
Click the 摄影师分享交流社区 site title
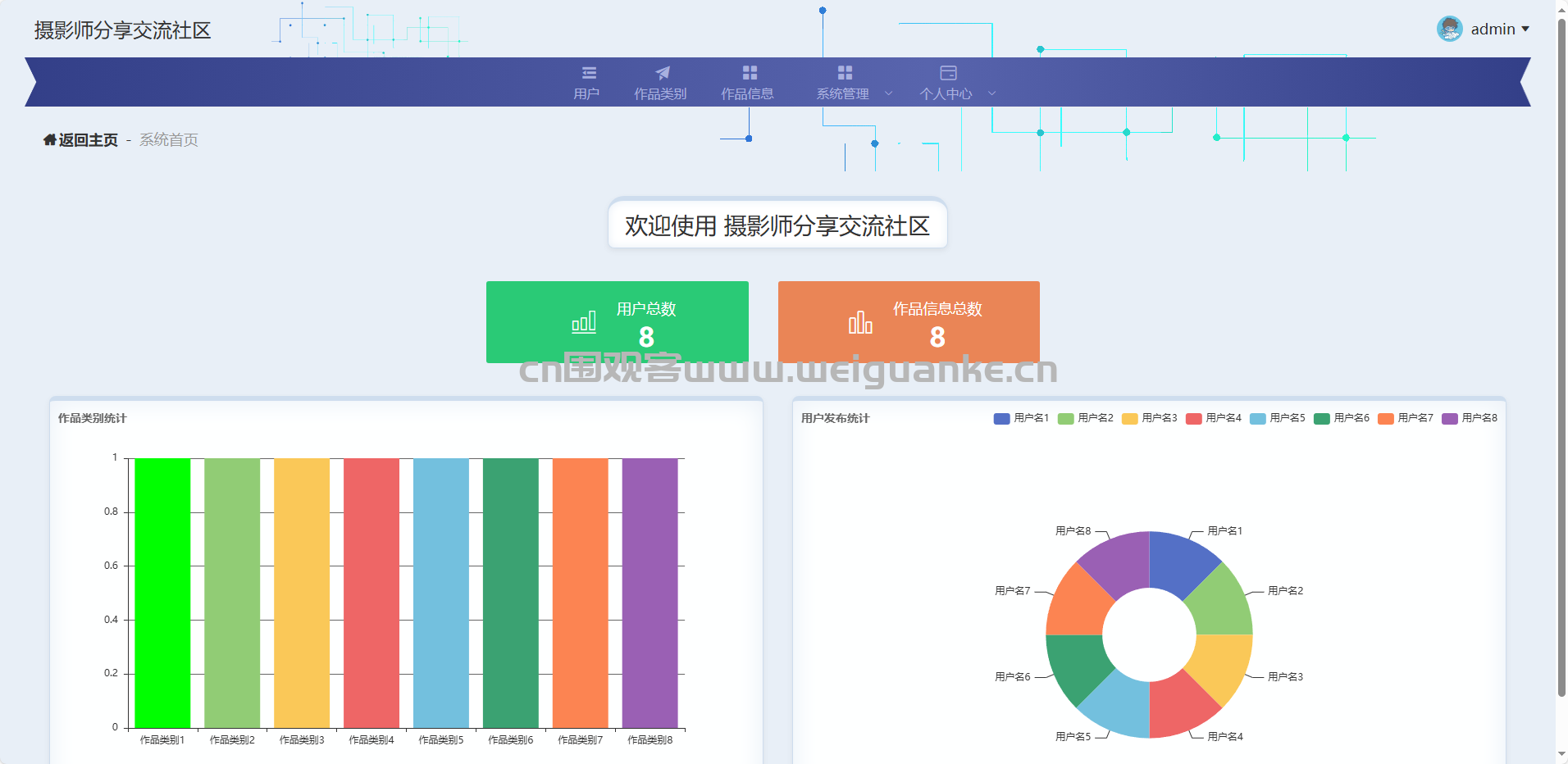122,30
